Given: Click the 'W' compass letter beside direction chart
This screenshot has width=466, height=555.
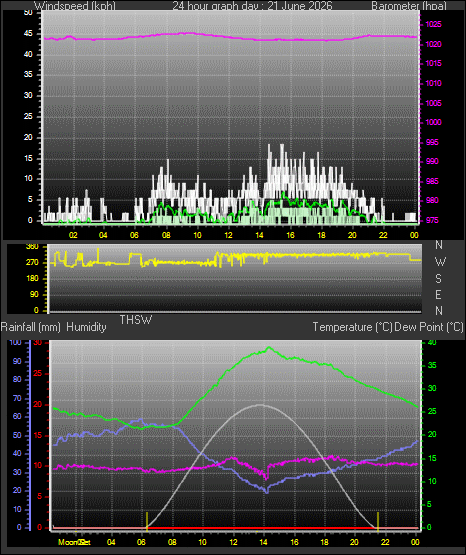Looking at the screenshot, I should pyautogui.click(x=440, y=262).
